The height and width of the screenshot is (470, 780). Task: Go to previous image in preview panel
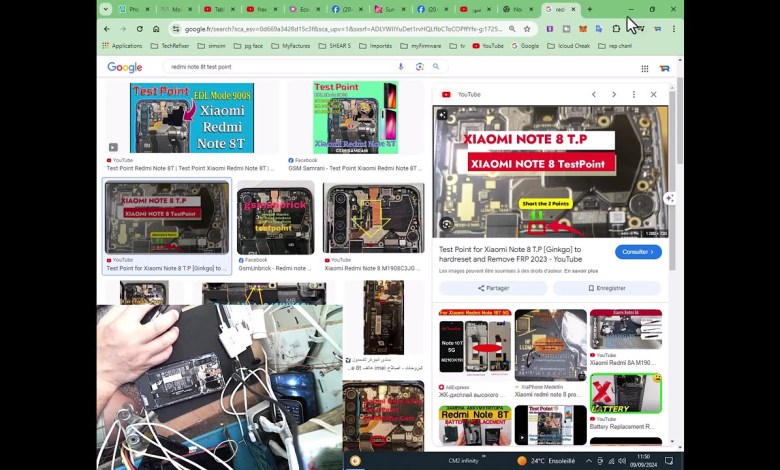tap(593, 94)
